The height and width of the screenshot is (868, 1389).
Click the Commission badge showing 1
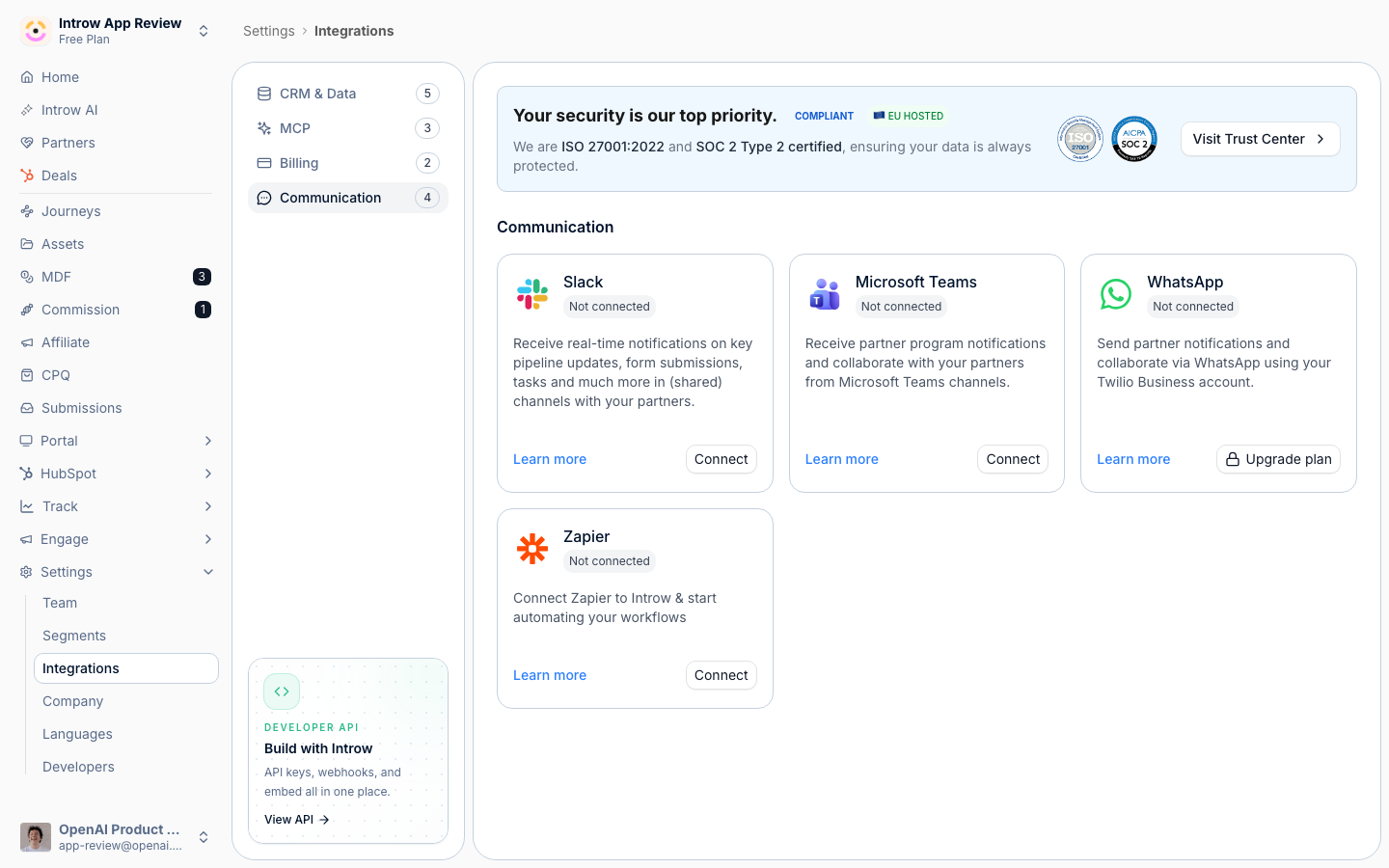(203, 310)
